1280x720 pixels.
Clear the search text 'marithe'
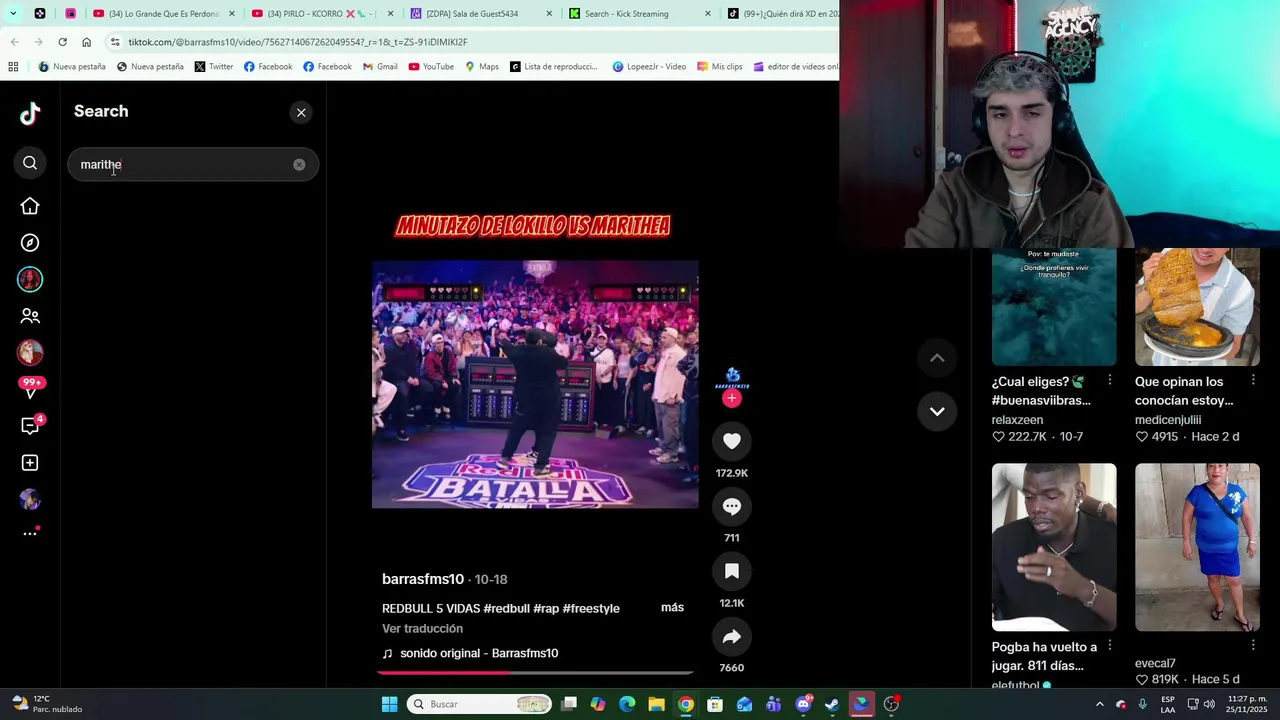(x=299, y=164)
